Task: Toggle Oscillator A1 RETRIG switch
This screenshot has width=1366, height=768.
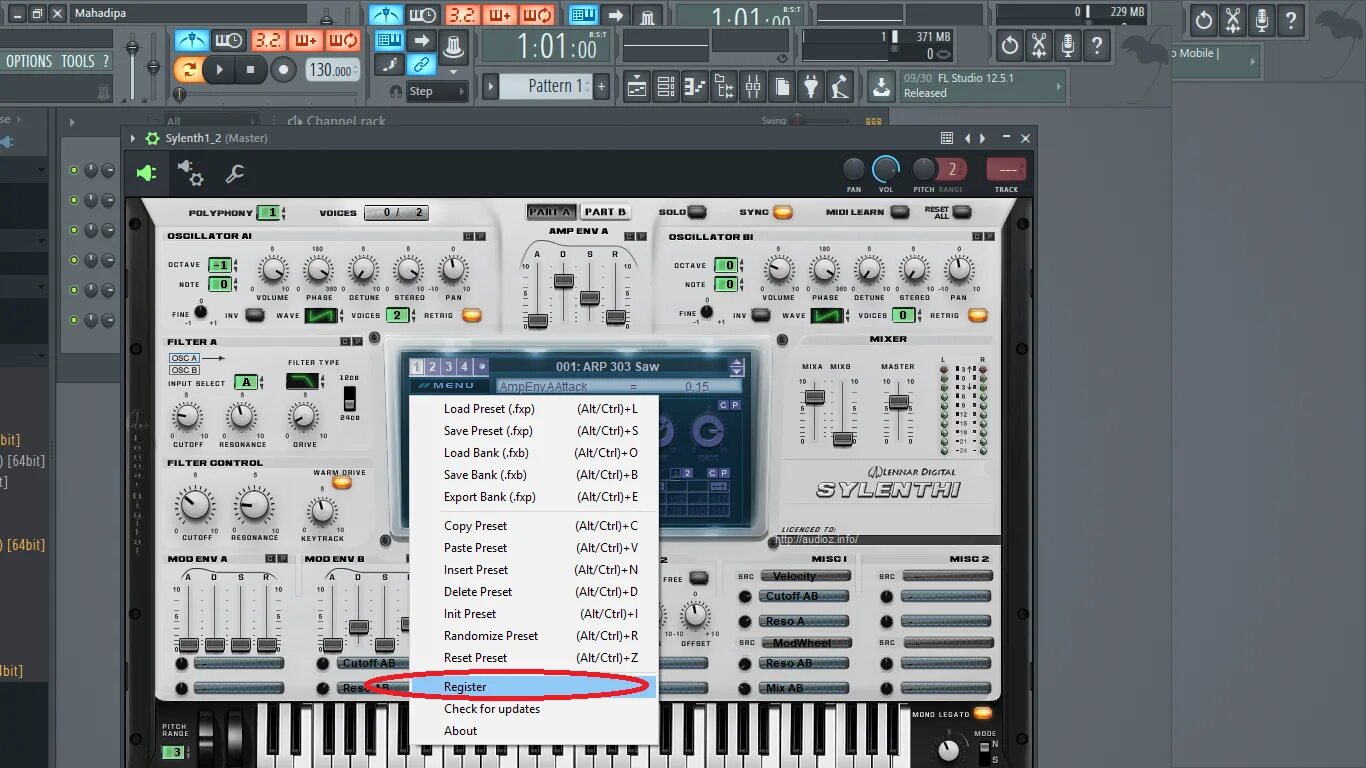Action: tap(472, 315)
